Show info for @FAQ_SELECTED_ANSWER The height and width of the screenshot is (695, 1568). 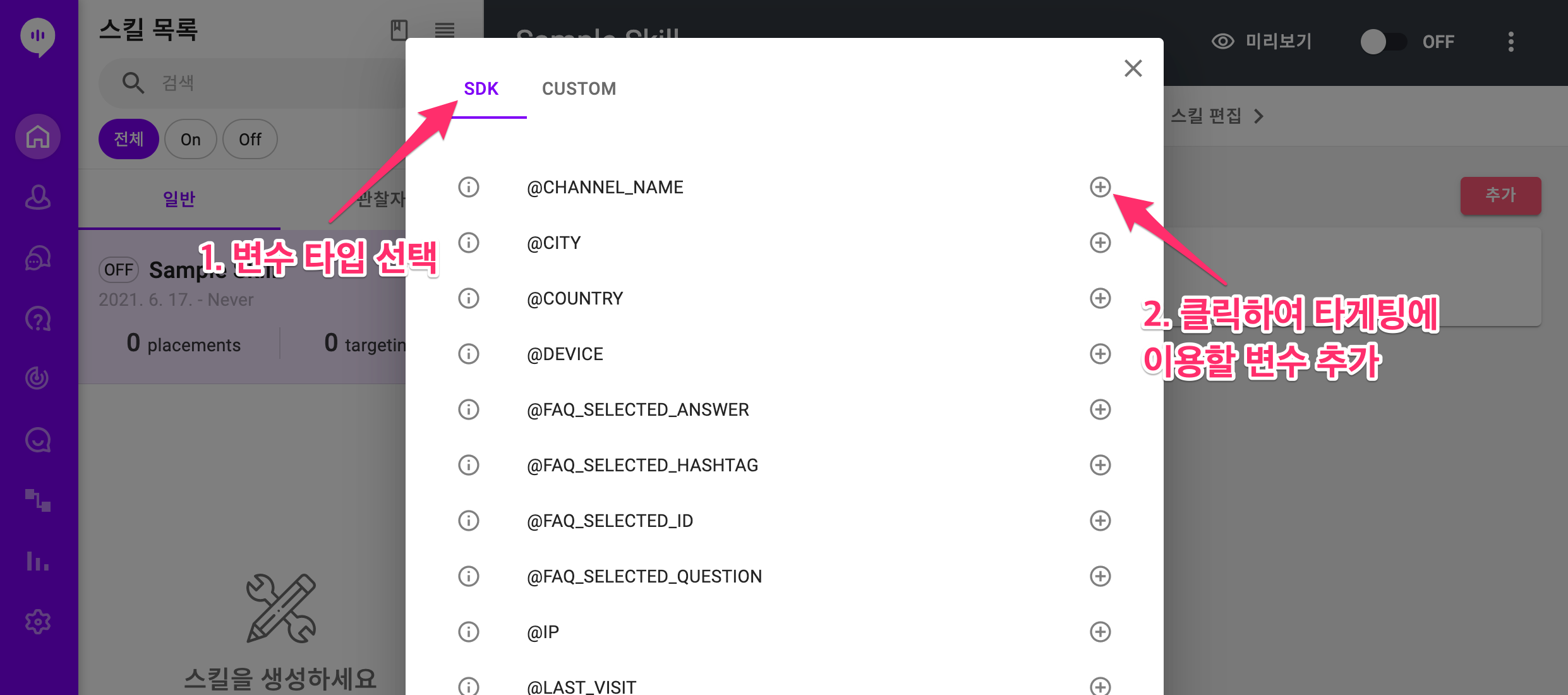[x=469, y=409]
